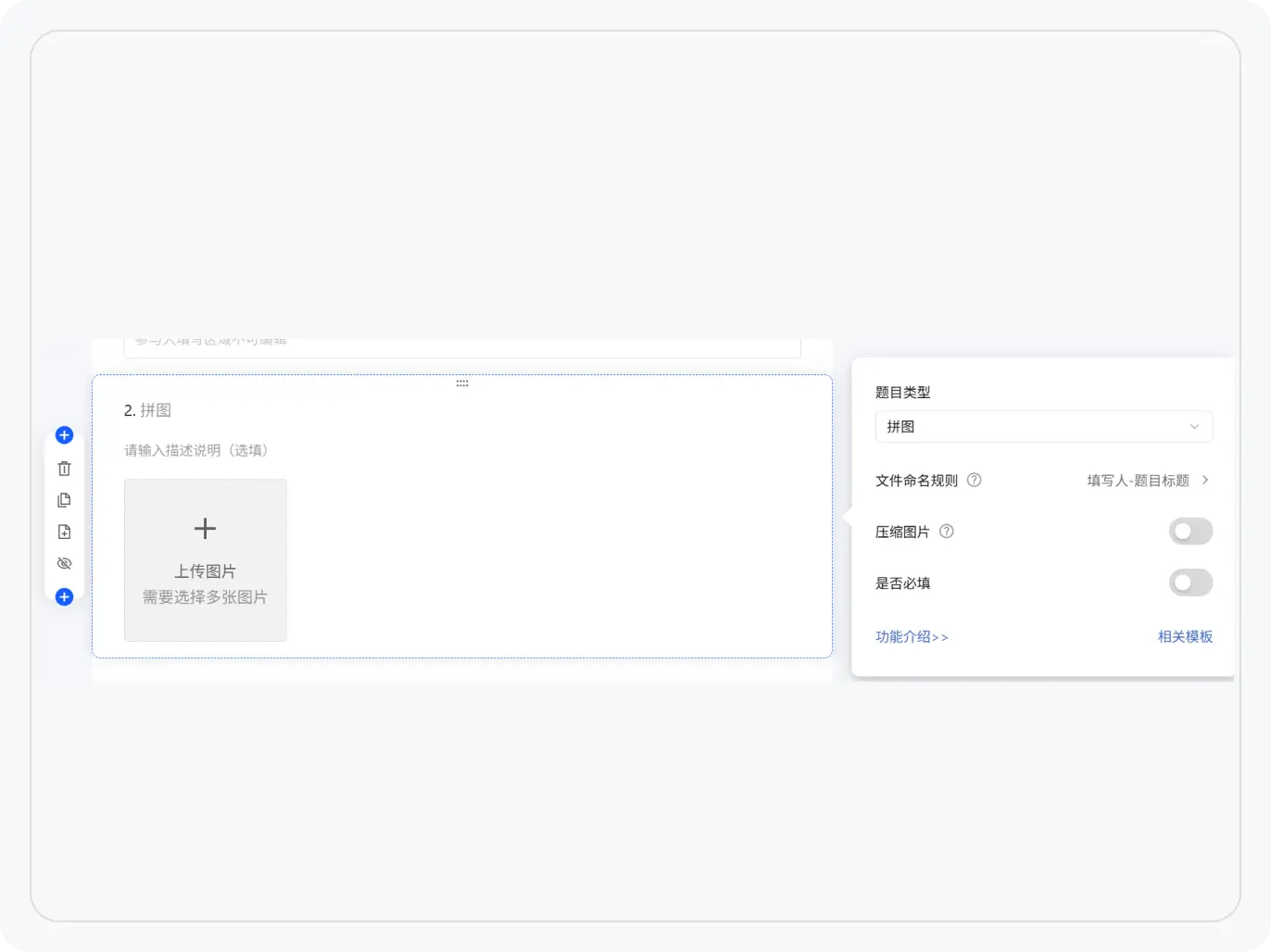Copy the question with duplicate icon
The height and width of the screenshot is (952, 1271).
(64, 500)
